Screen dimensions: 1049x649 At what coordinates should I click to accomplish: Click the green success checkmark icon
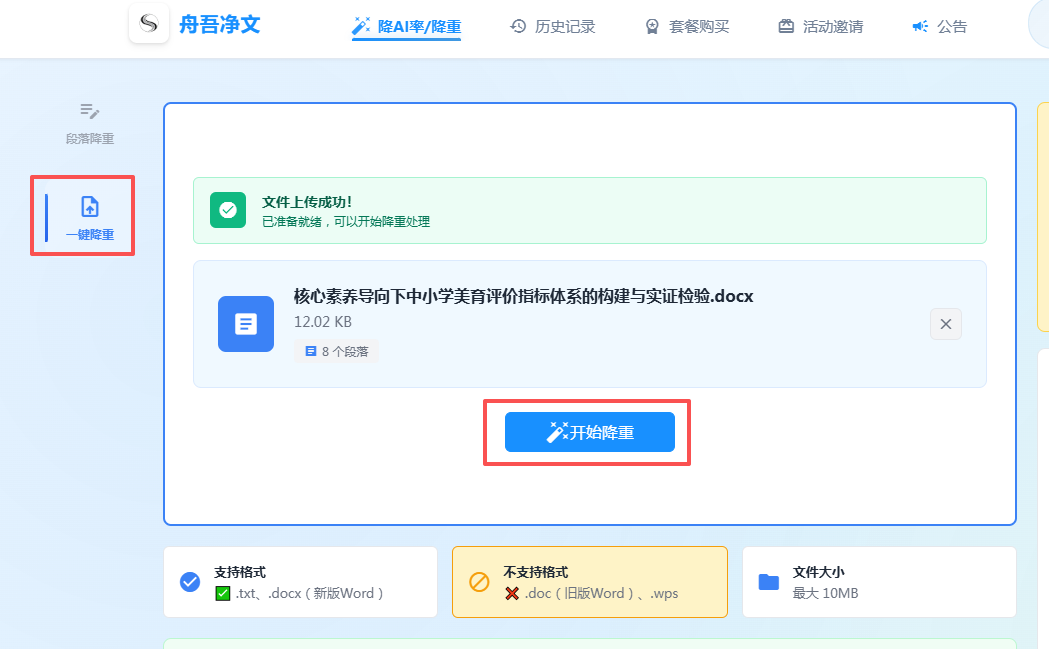click(228, 210)
